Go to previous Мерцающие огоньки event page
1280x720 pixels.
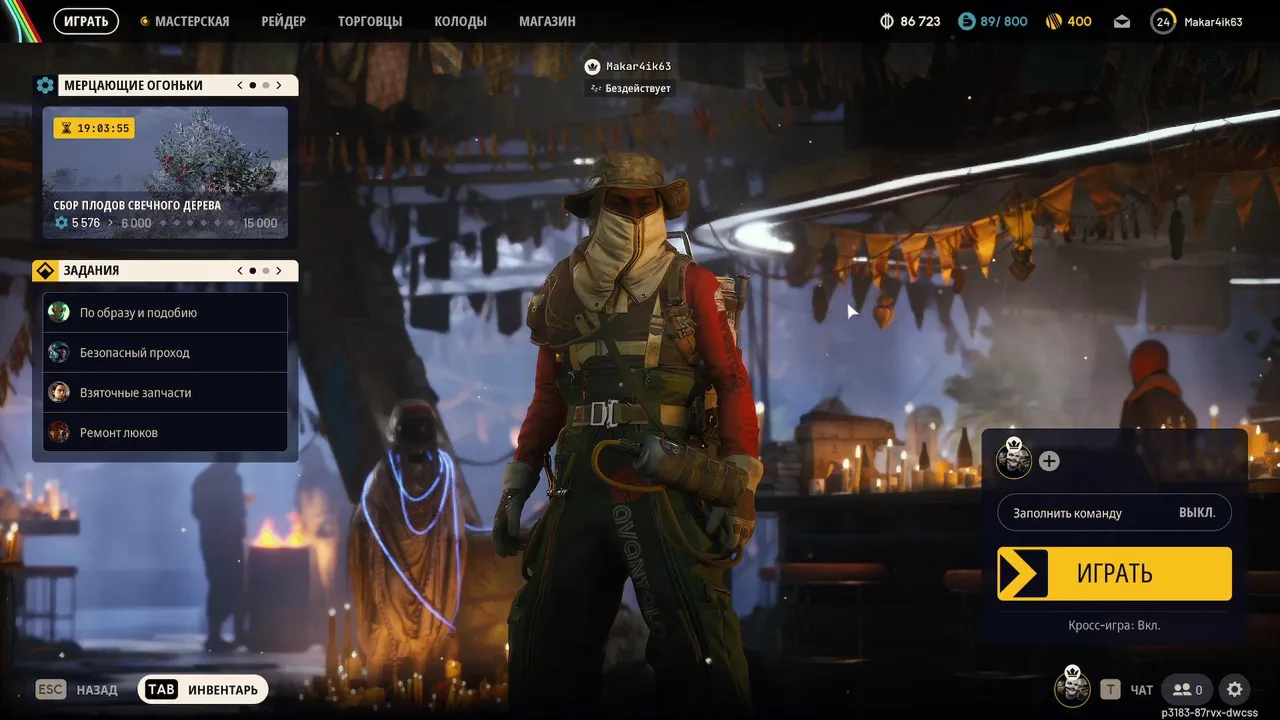pyautogui.click(x=240, y=85)
